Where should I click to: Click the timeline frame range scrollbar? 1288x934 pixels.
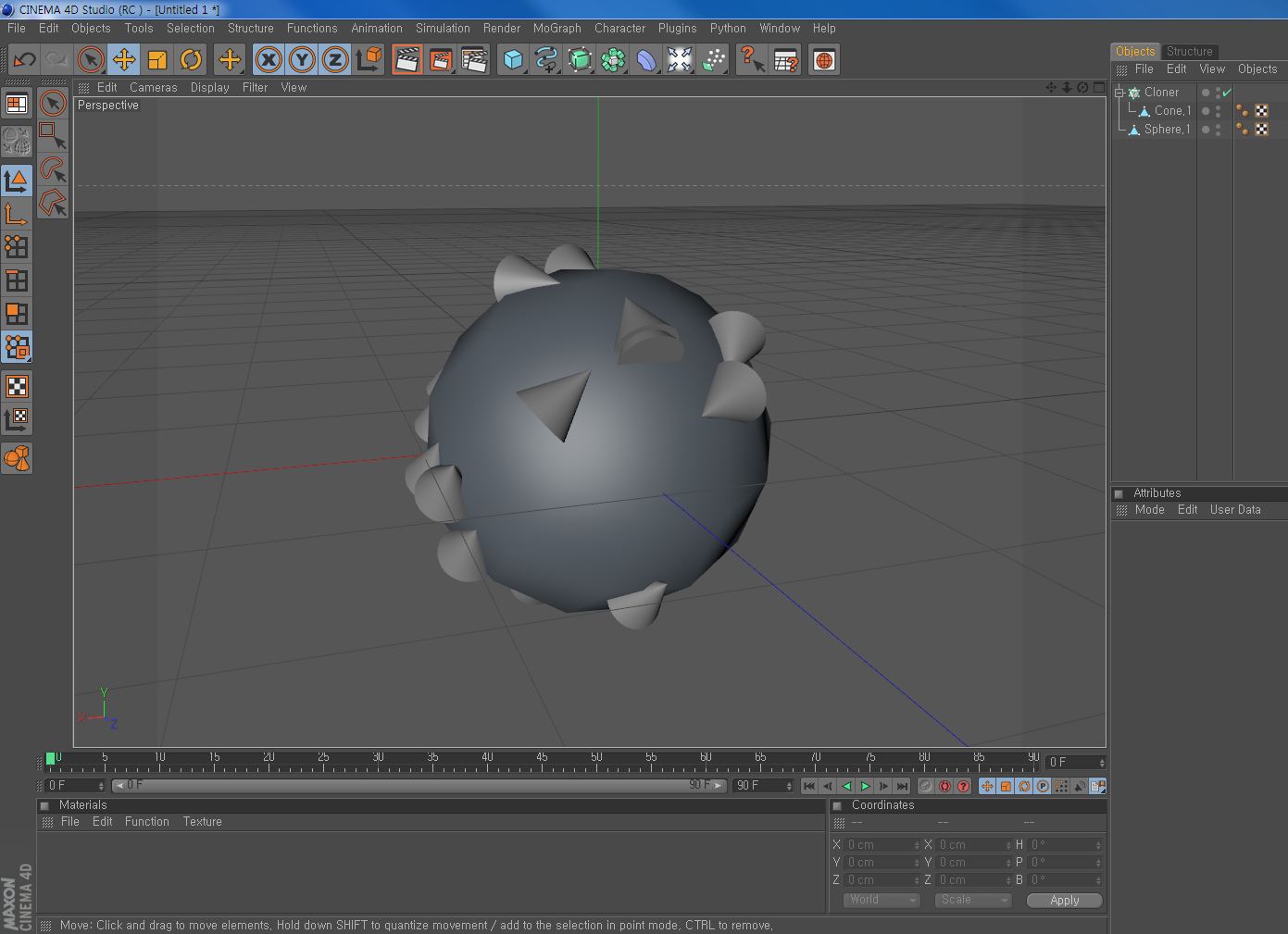coord(419,786)
